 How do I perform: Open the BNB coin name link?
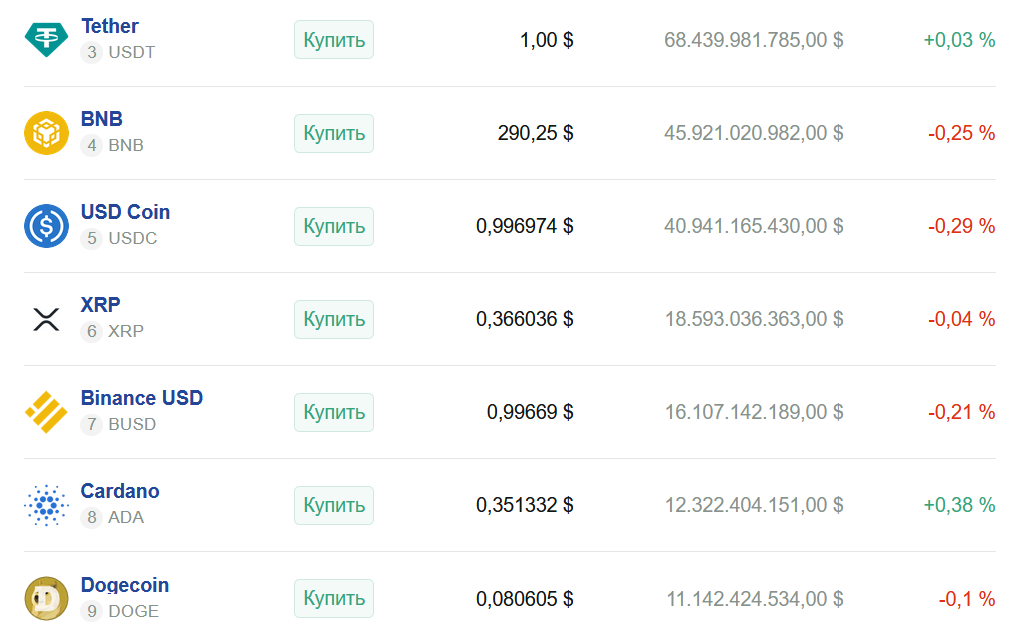(101, 119)
